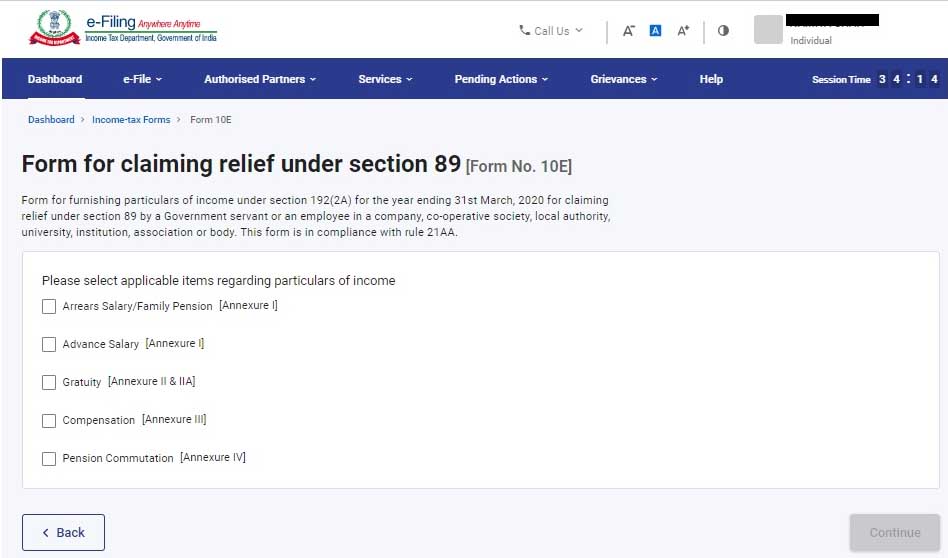Tick the Advance Salary checkbox
The image size is (948, 558).
click(49, 345)
